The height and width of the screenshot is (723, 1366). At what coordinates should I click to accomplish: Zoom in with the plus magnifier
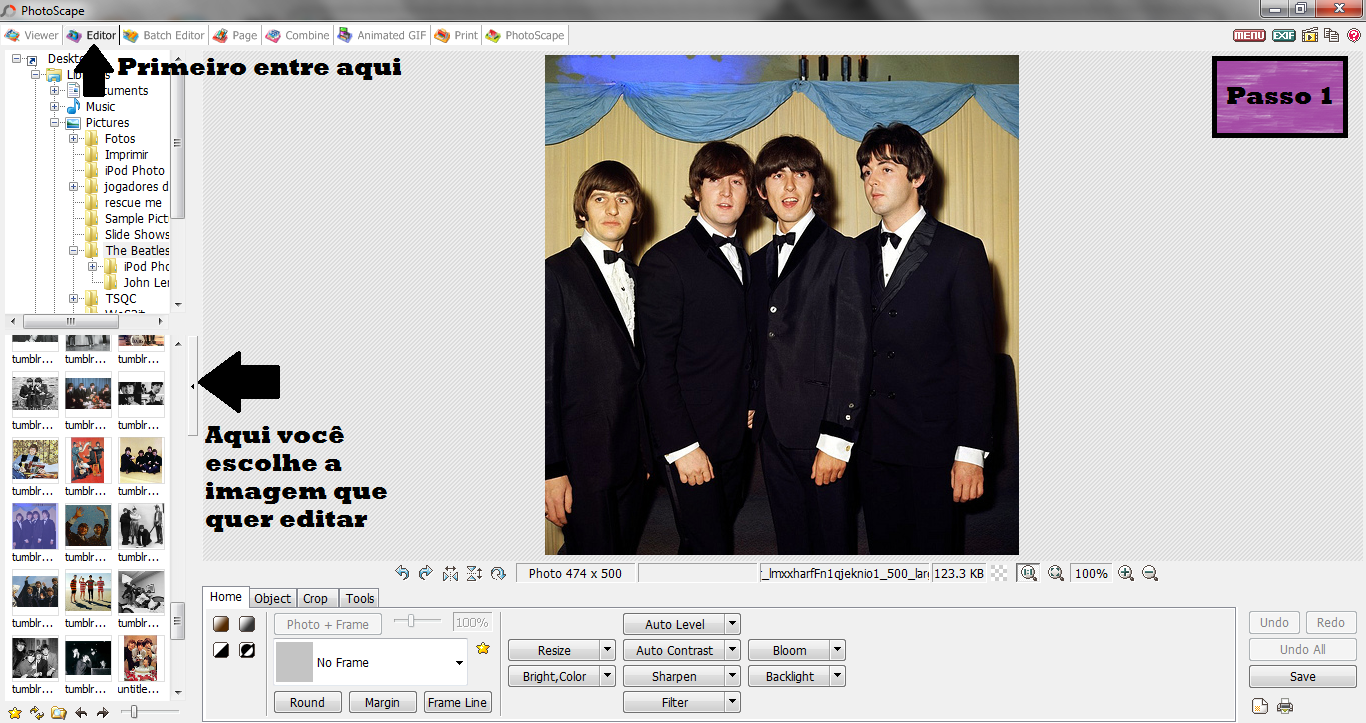pyautogui.click(x=1126, y=573)
